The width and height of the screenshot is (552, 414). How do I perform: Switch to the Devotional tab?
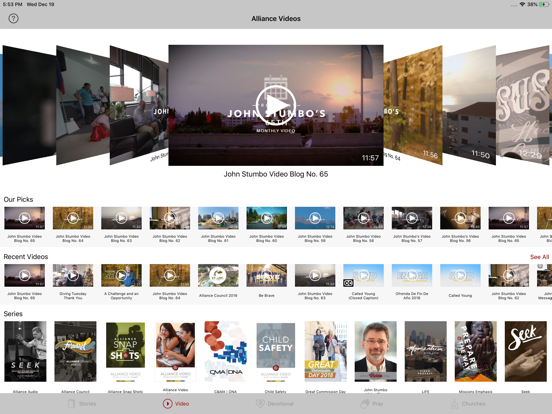[x=275, y=404]
